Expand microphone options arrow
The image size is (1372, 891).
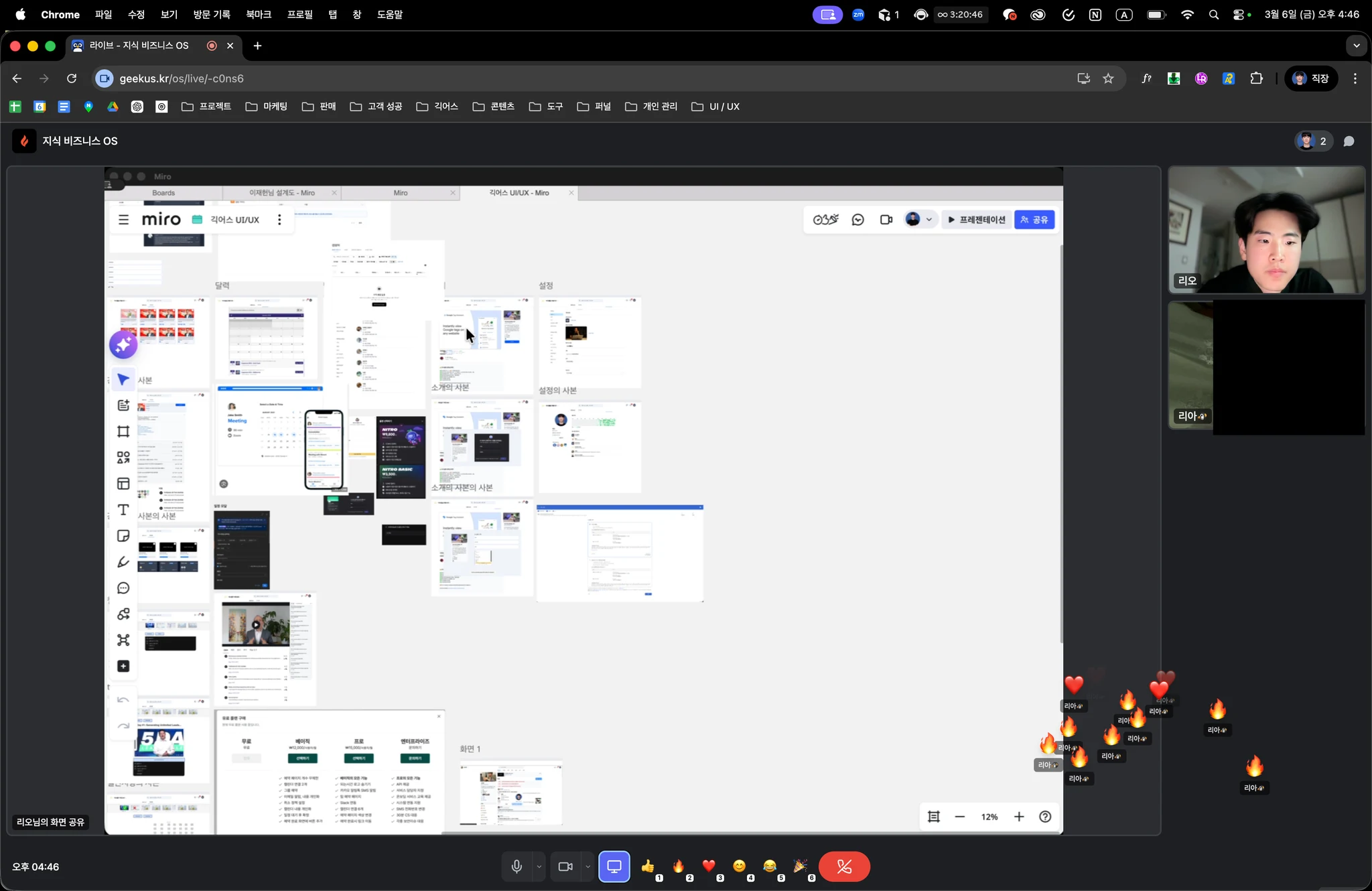[539, 867]
